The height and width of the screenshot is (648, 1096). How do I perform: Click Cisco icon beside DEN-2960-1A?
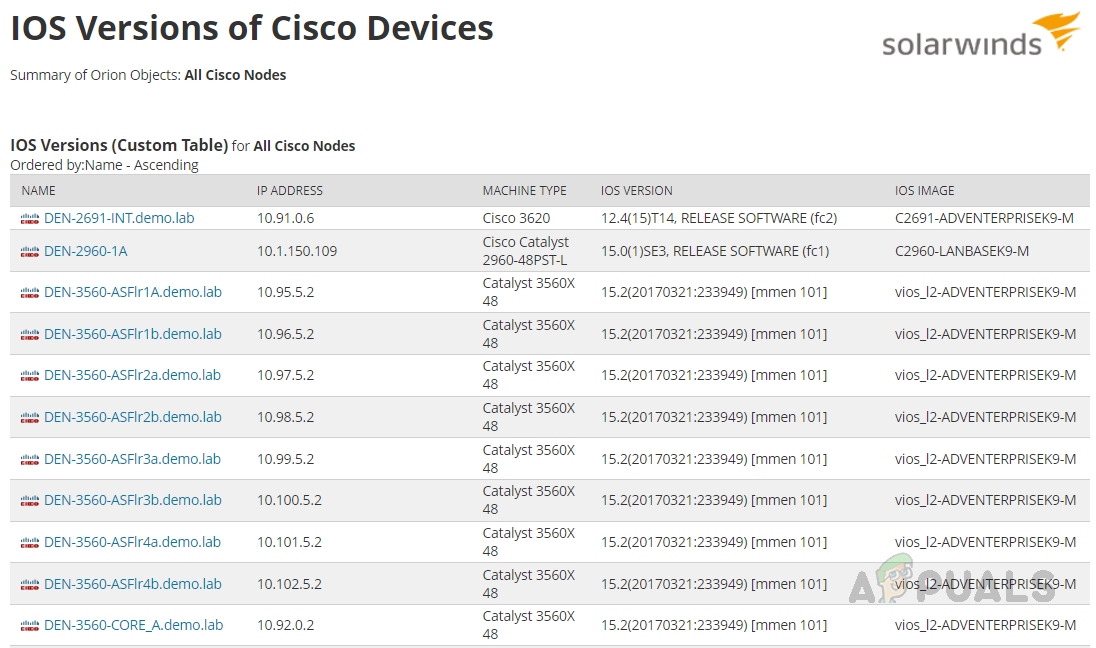coord(30,252)
